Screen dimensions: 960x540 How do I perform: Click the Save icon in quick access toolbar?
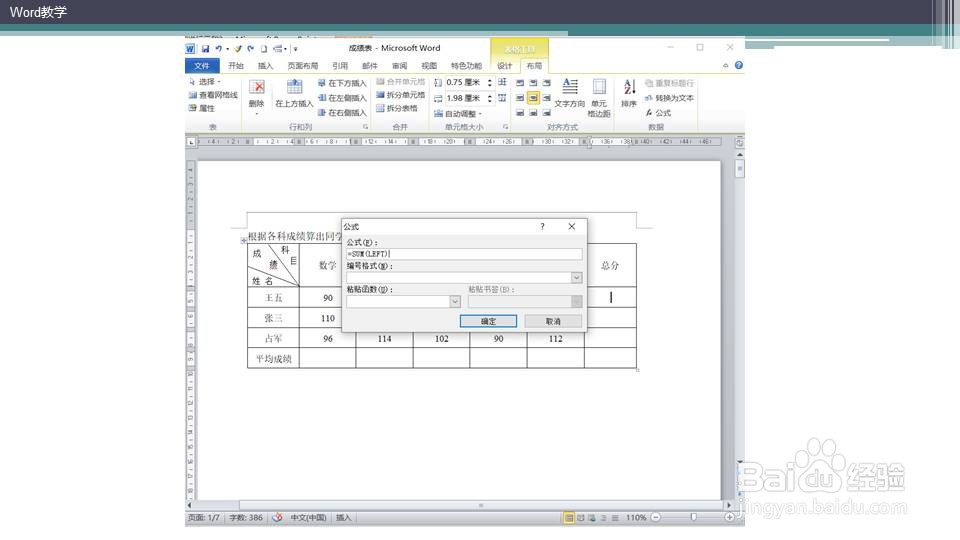click(x=205, y=48)
